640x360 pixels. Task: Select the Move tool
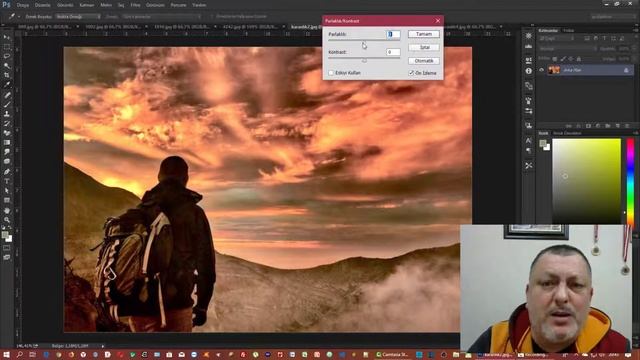tap(7, 38)
